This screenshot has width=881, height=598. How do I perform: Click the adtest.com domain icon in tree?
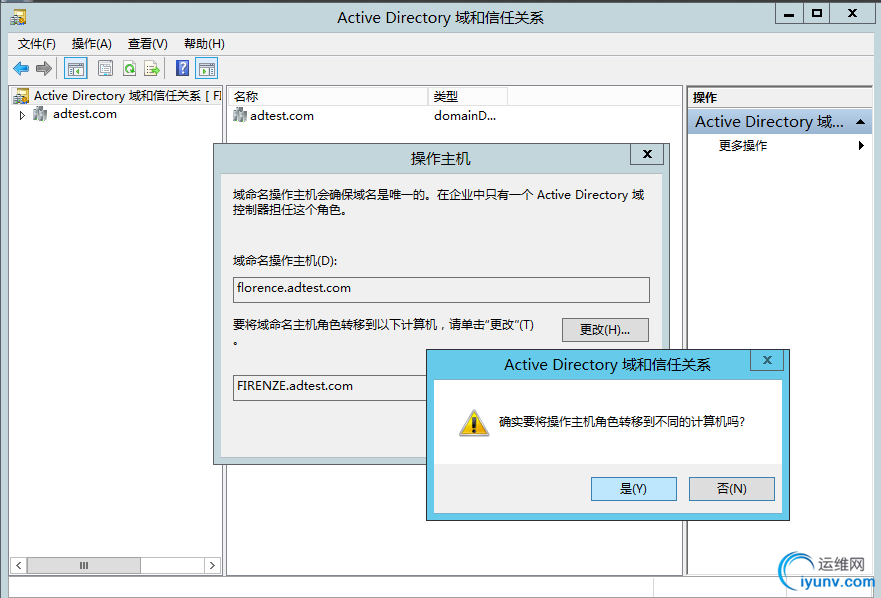[x=40, y=114]
